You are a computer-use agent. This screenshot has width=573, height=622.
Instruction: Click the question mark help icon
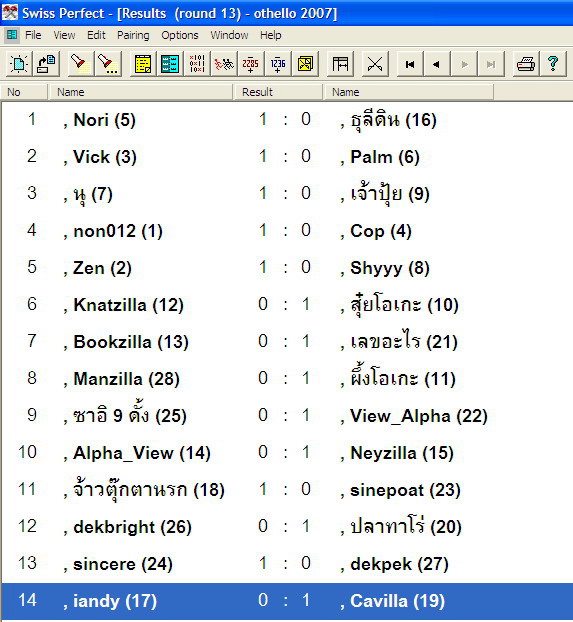tap(553, 64)
